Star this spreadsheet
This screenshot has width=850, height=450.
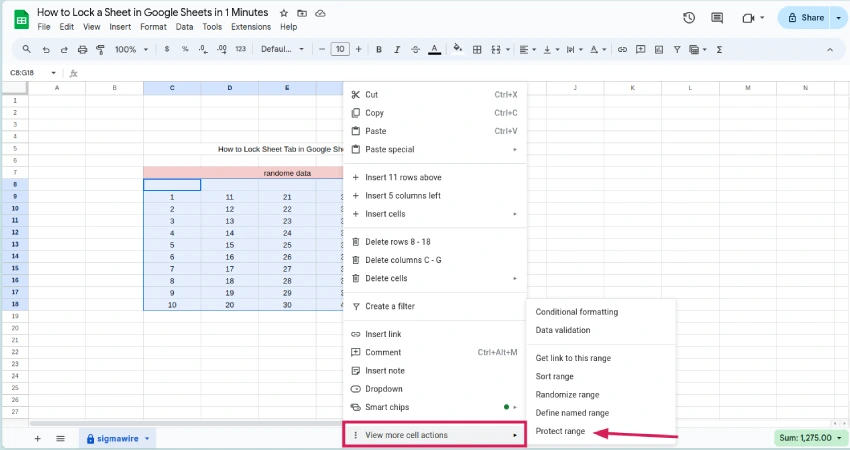tap(284, 13)
